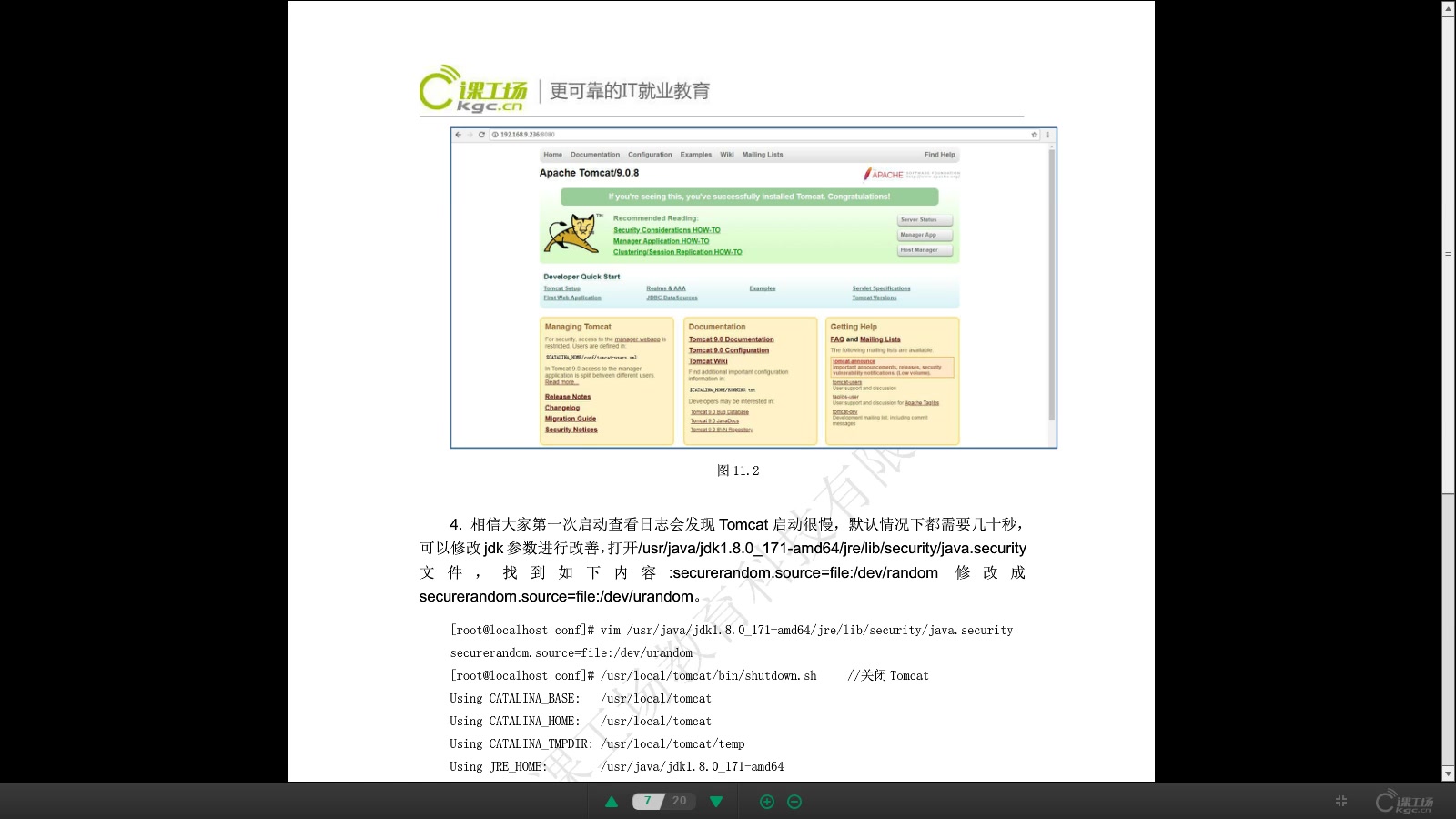
Task: Zoom out with the minus circle icon
Action: click(x=794, y=802)
